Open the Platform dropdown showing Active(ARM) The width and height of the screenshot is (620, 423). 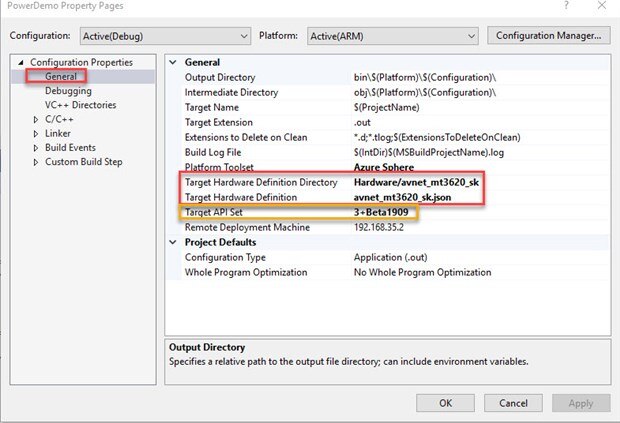coord(393,36)
